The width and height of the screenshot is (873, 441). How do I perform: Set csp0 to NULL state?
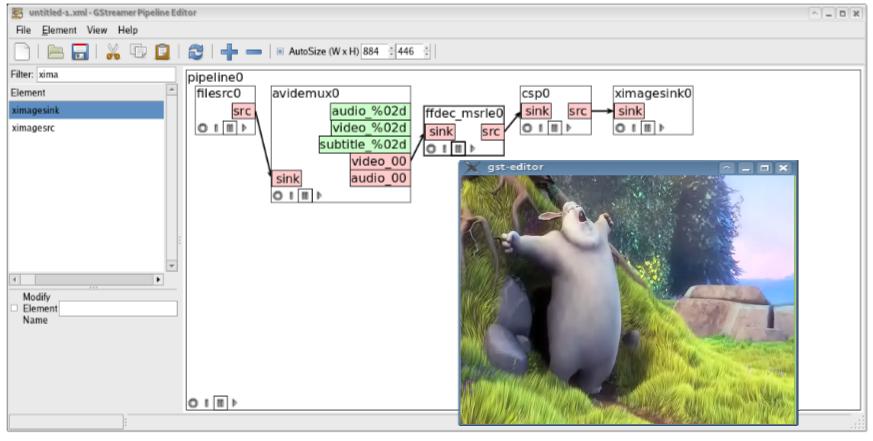pyautogui.click(x=527, y=128)
